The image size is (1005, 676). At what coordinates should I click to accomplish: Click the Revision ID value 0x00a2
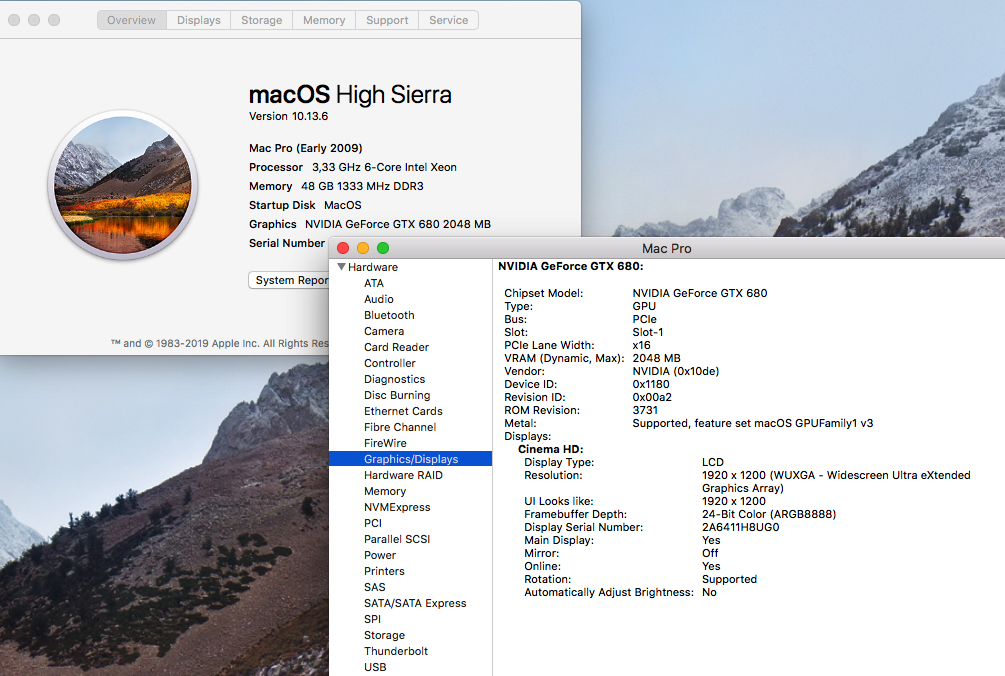pos(652,397)
